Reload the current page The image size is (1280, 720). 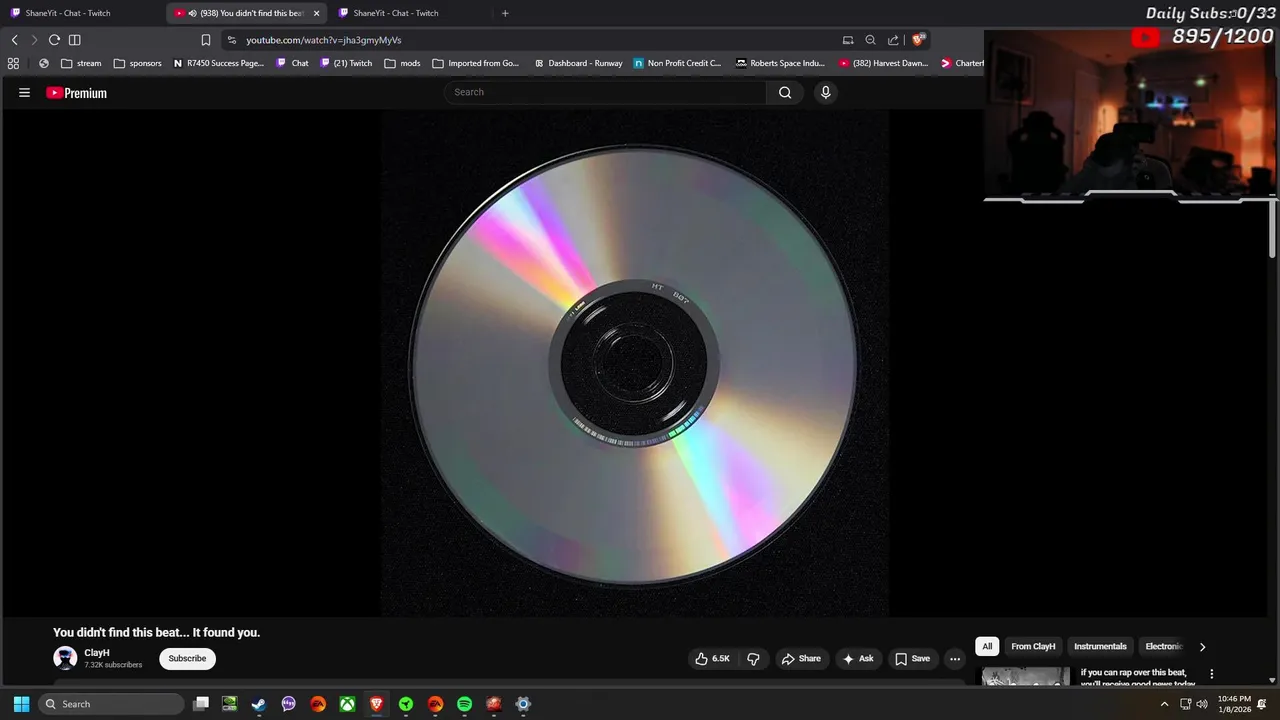click(x=54, y=40)
